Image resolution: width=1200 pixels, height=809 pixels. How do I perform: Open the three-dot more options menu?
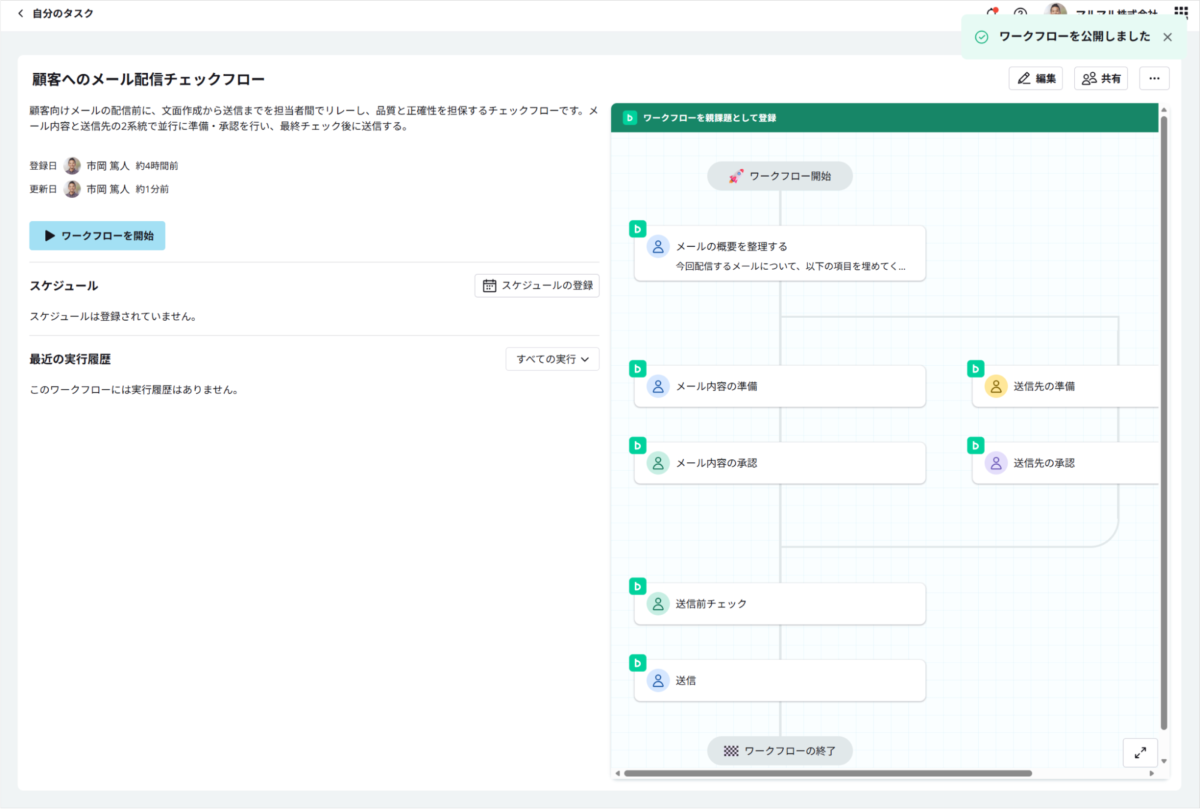(1154, 78)
